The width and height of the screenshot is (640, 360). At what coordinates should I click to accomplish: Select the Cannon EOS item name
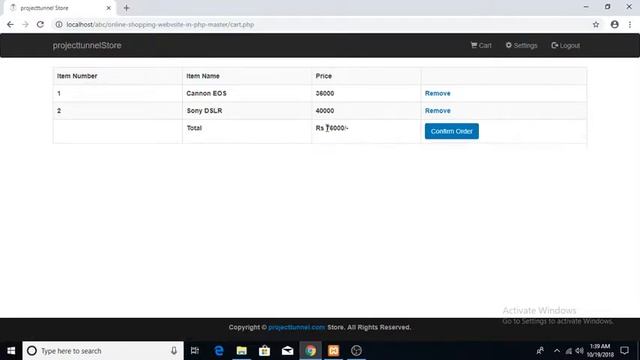click(206, 93)
